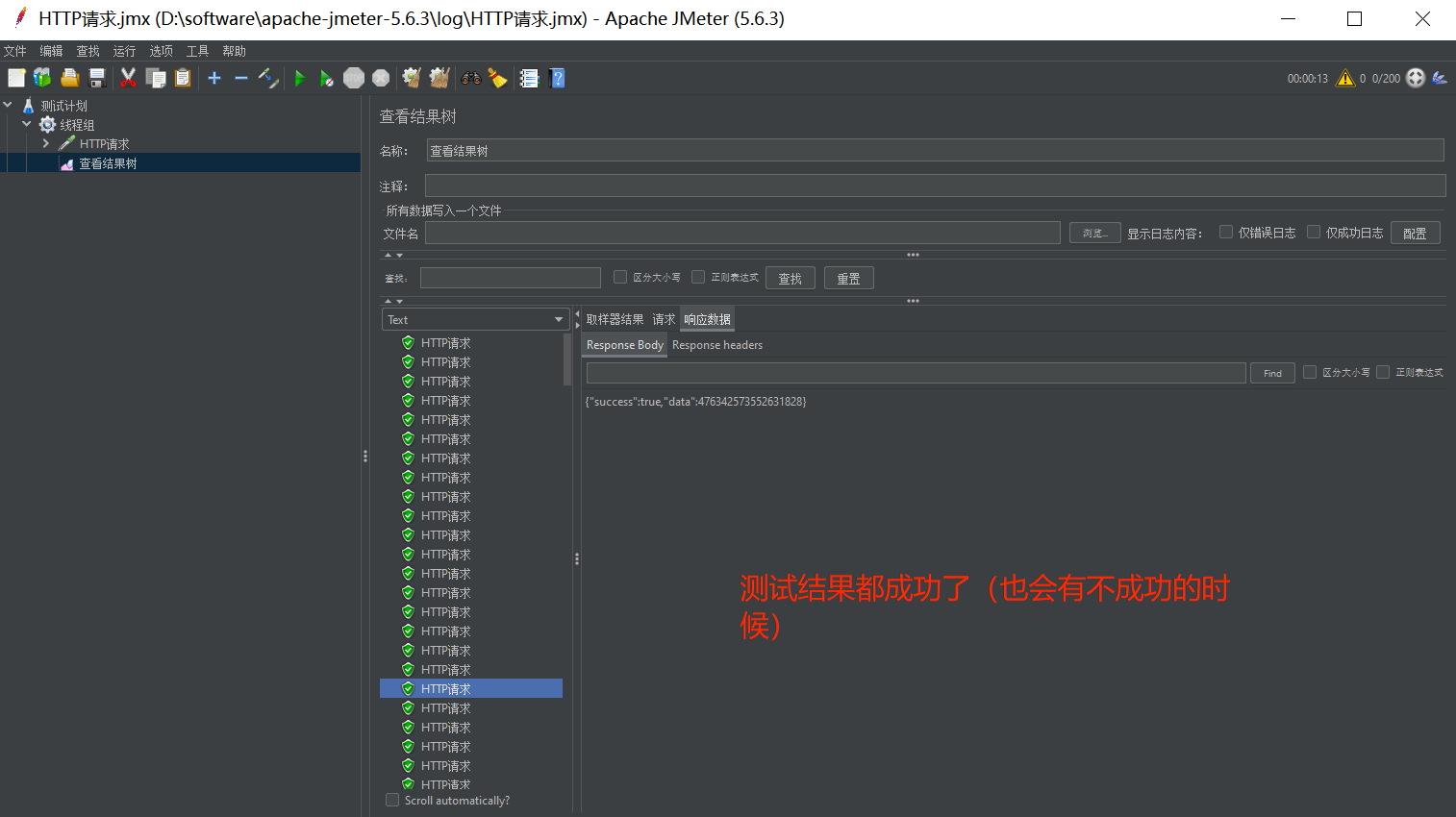Click the 注释 input field
This screenshot has width=1456, height=817.
(935, 186)
